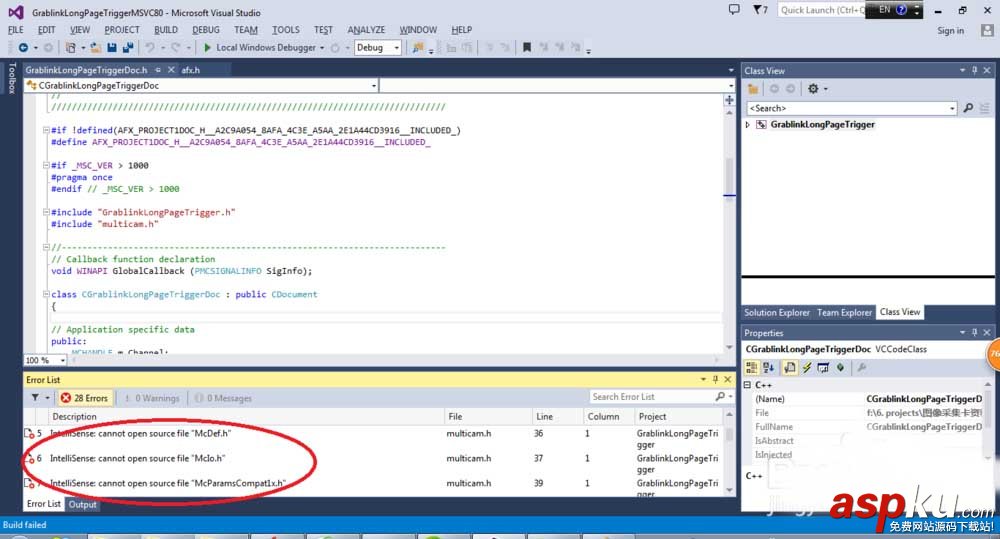The image size is (1000, 539).
Task: Click Sign in link
Action: [950, 31]
